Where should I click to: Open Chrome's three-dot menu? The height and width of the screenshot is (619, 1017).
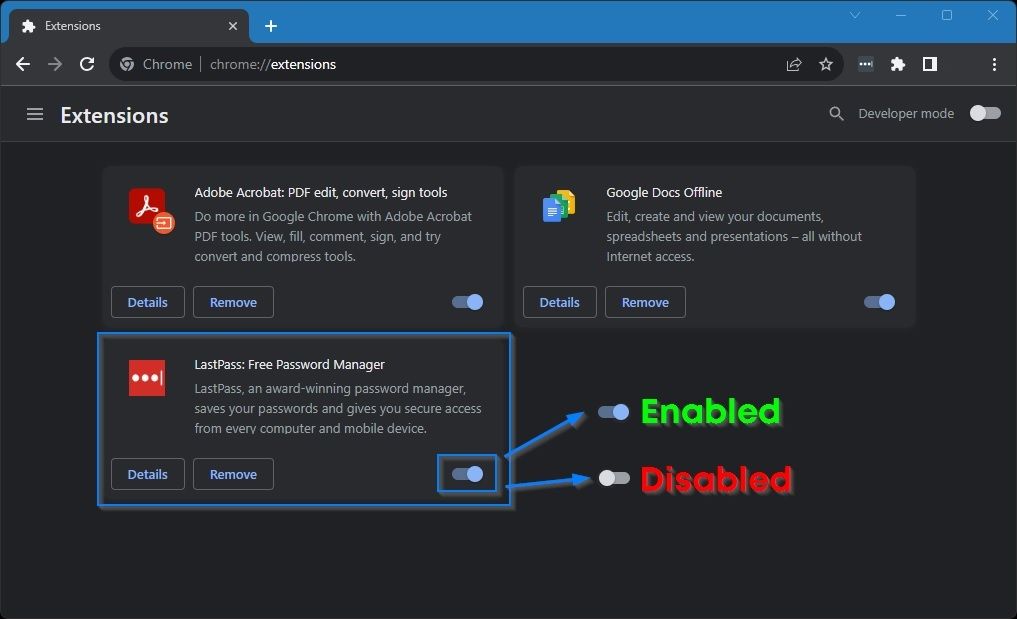(x=994, y=63)
